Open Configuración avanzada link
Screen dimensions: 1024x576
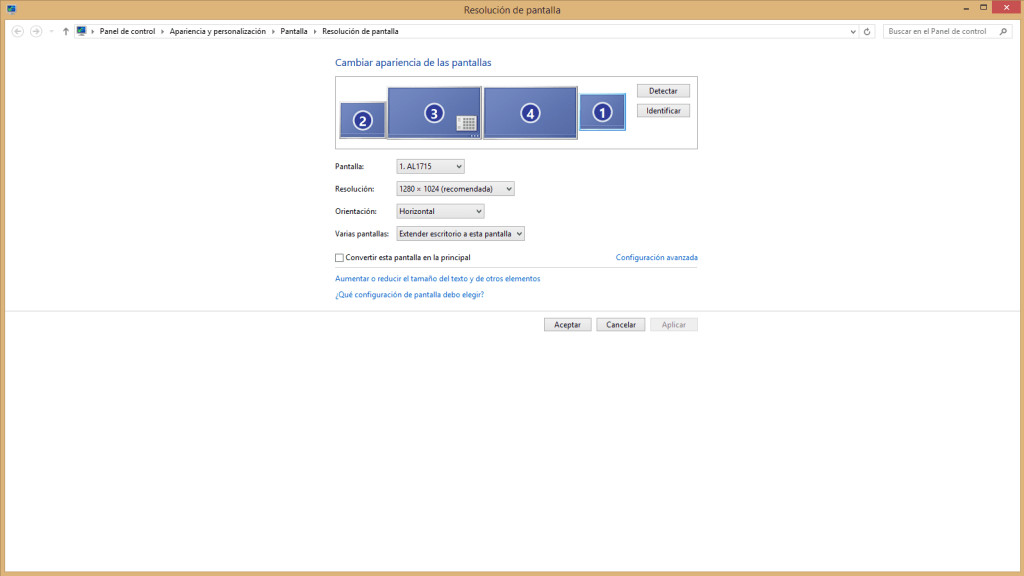click(656, 257)
